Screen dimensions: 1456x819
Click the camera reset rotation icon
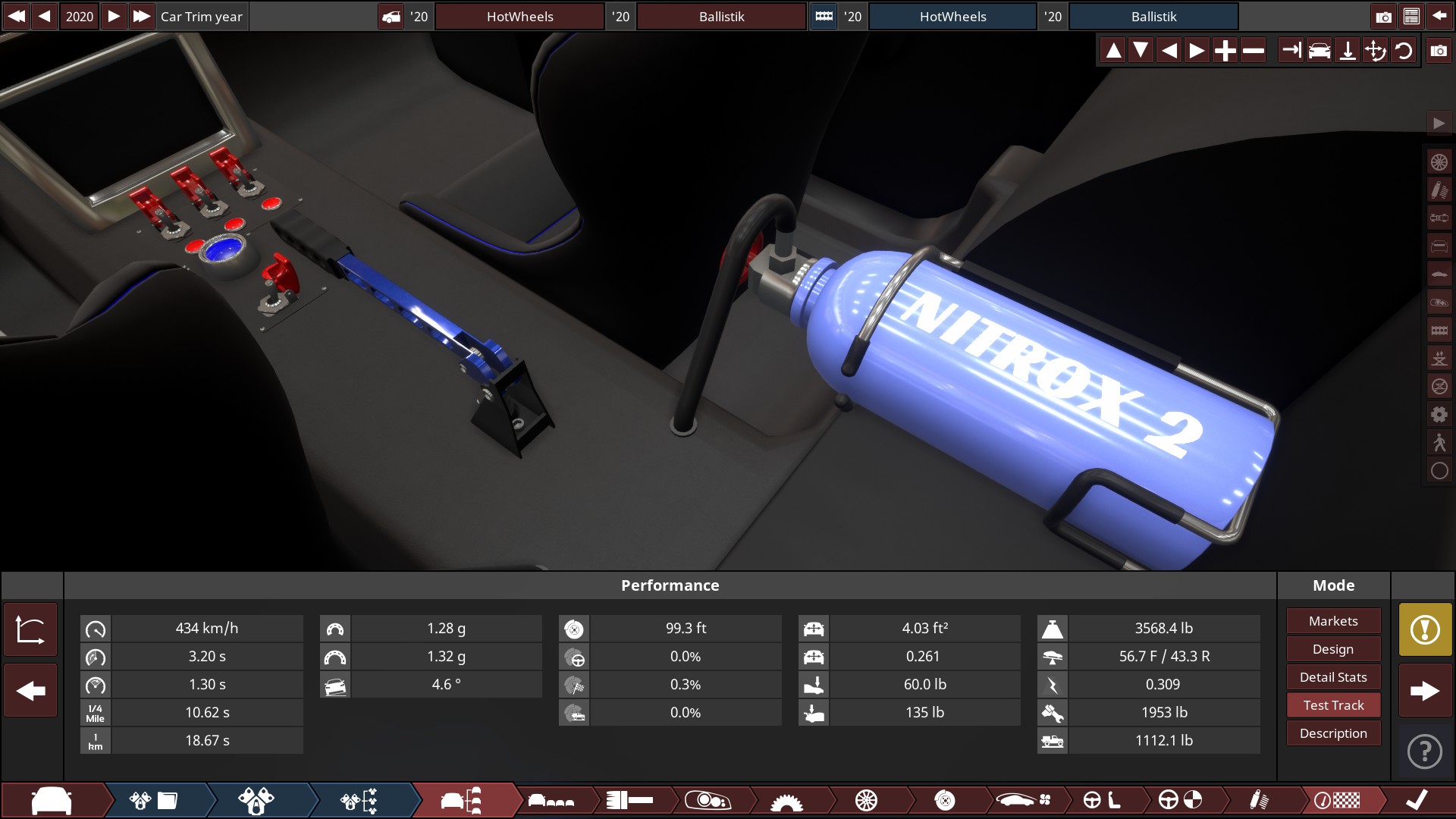pos(1404,51)
